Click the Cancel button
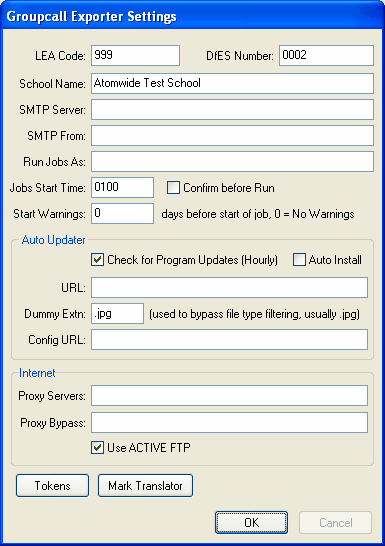385x546 pixels. [336, 522]
